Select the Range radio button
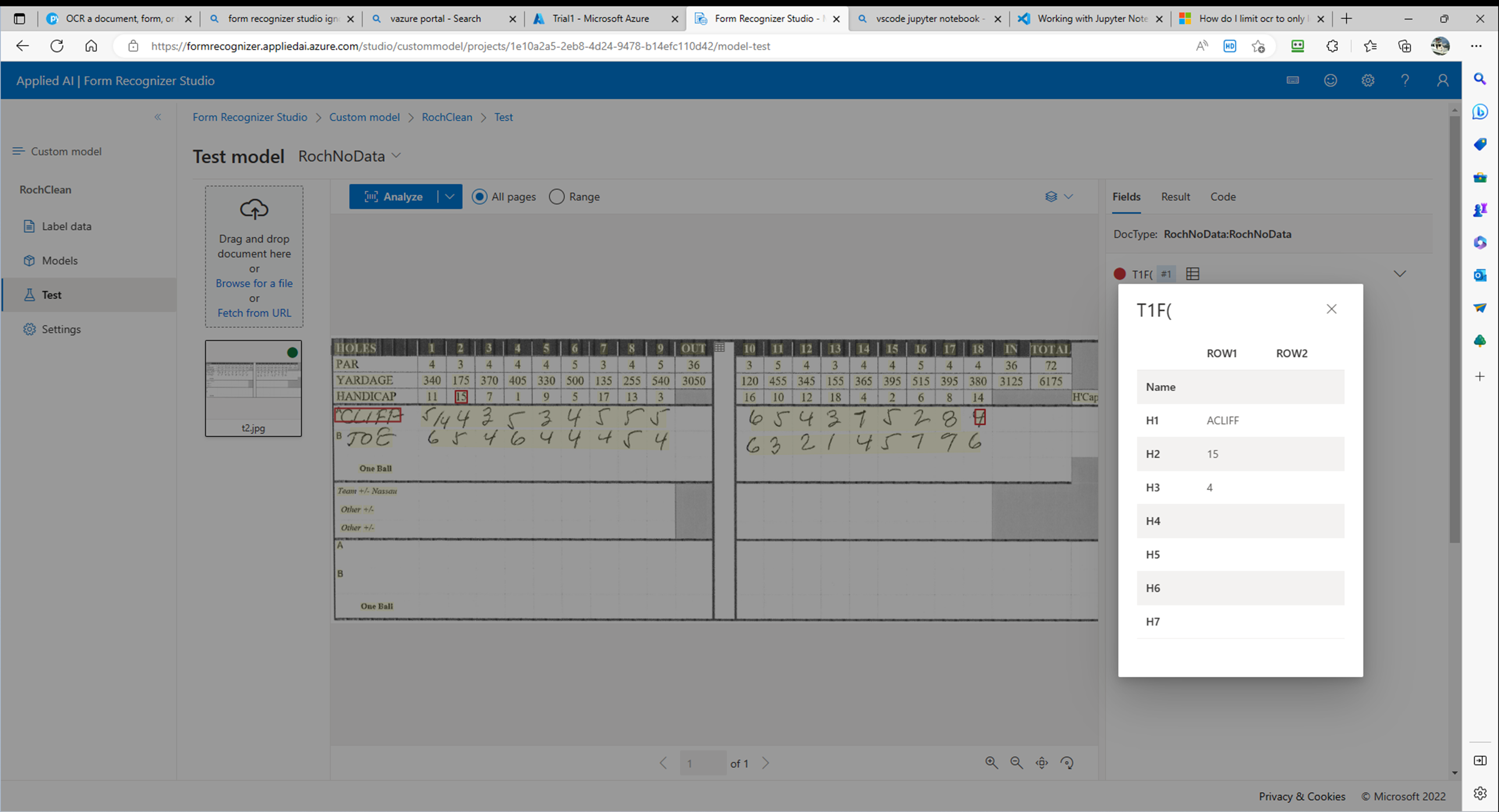The height and width of the screenshot is (812, 1499). click(557, 197)
